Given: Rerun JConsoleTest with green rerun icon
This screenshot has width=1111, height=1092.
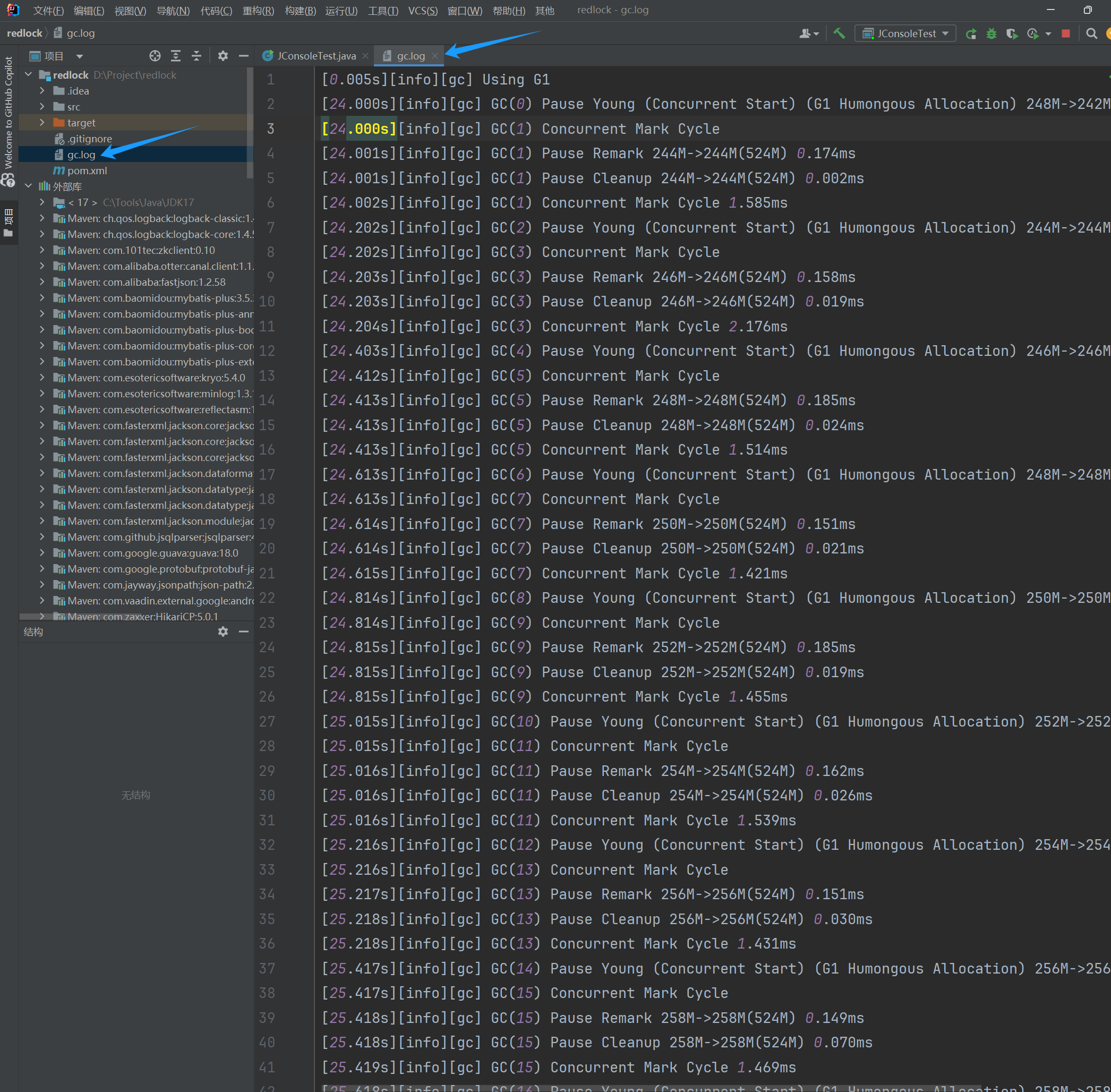Looking at the screenshot, I should (970, 34).
